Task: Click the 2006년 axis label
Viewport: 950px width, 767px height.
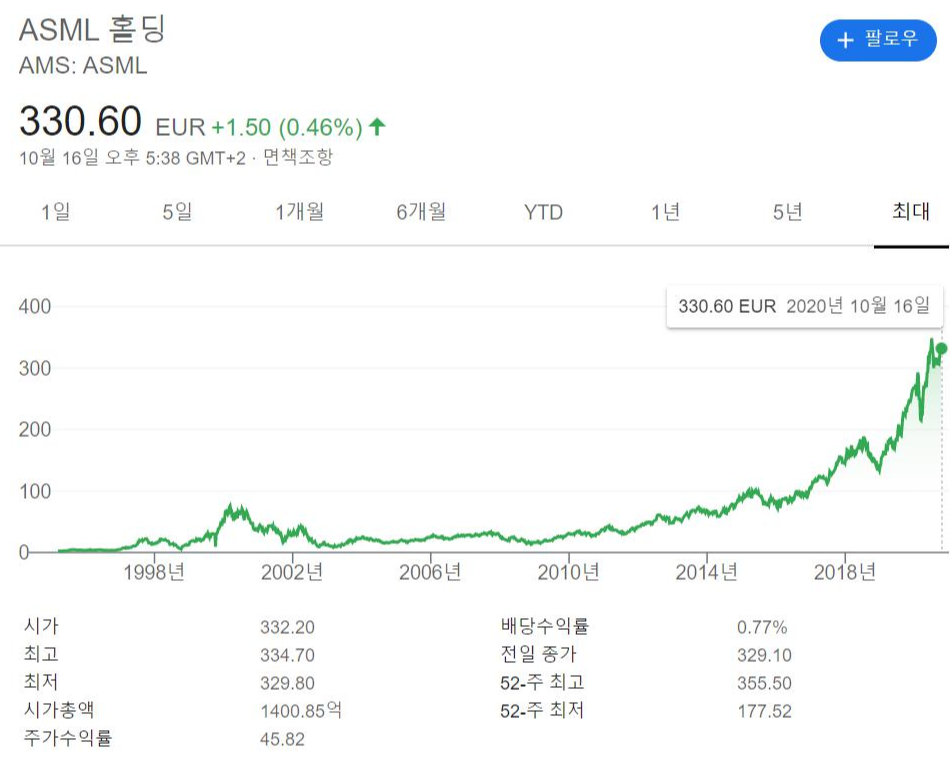Action: coord(430,571)
